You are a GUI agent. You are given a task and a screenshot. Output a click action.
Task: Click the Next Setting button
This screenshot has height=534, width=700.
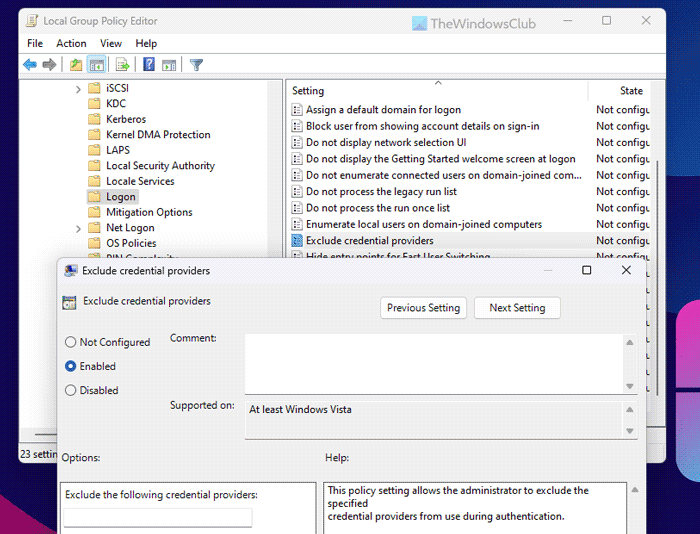[x=517, y=308]
